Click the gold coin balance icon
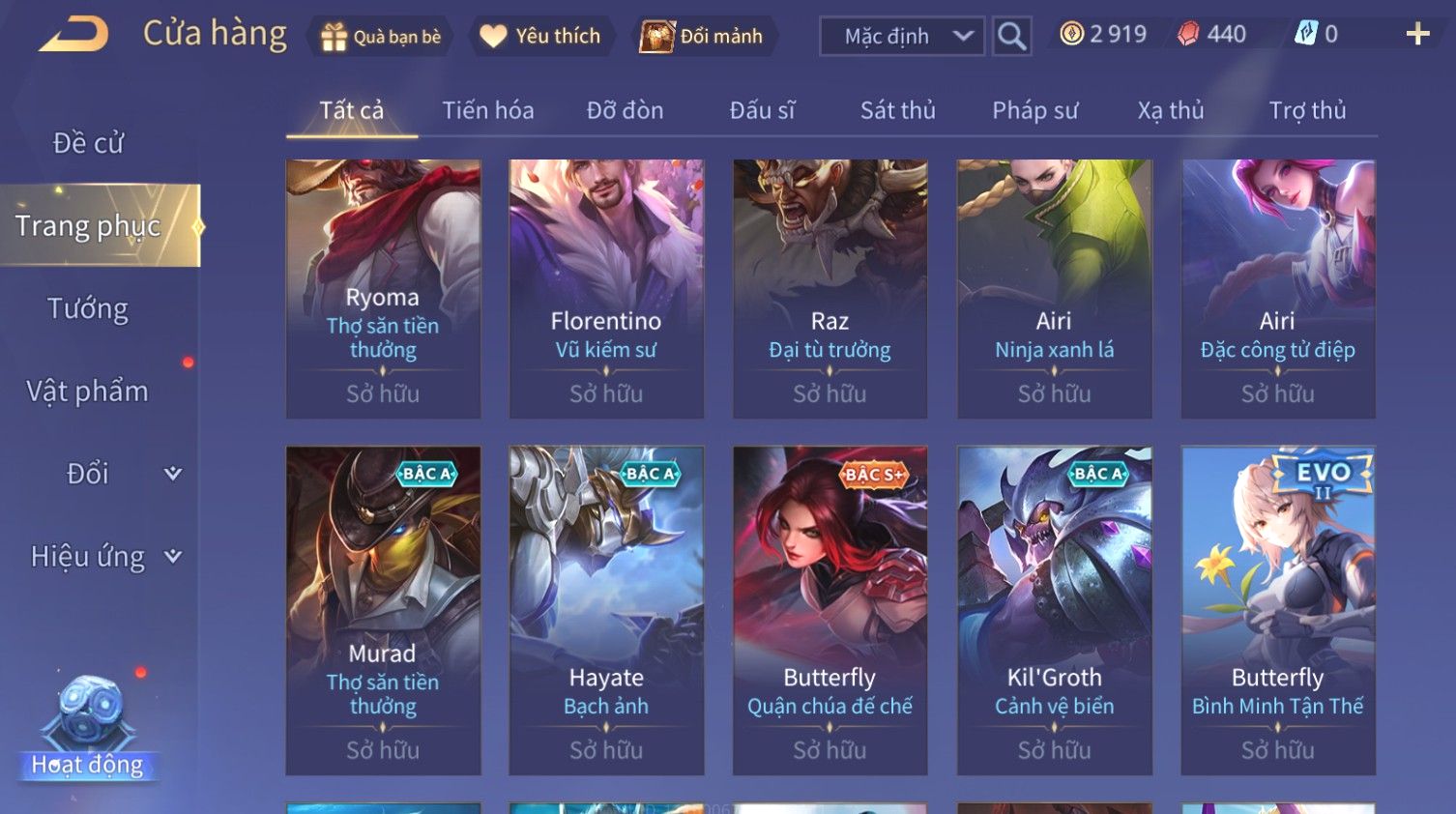1456x814 pixels. coord(1071,34)
